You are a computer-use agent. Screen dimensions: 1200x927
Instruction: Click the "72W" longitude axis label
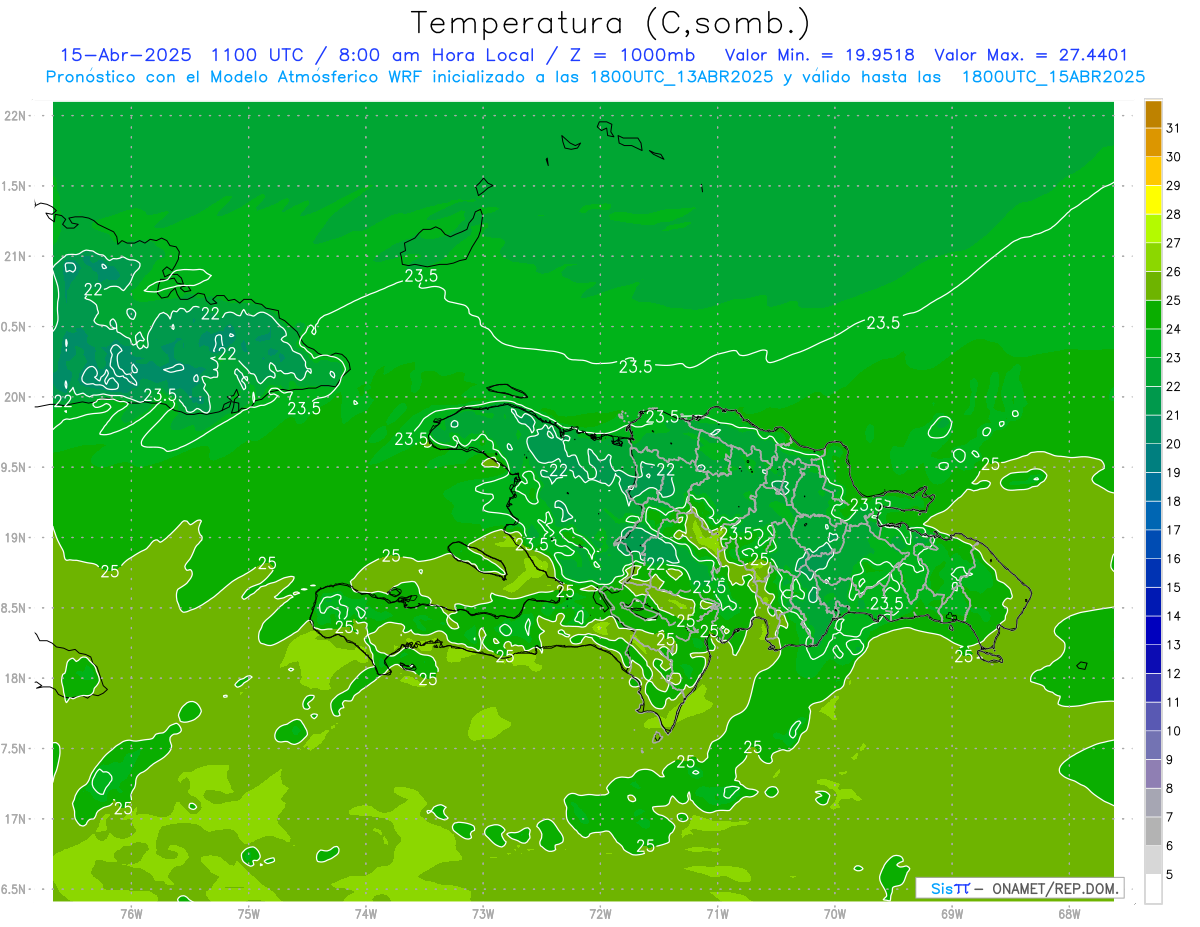pos(600,914)
